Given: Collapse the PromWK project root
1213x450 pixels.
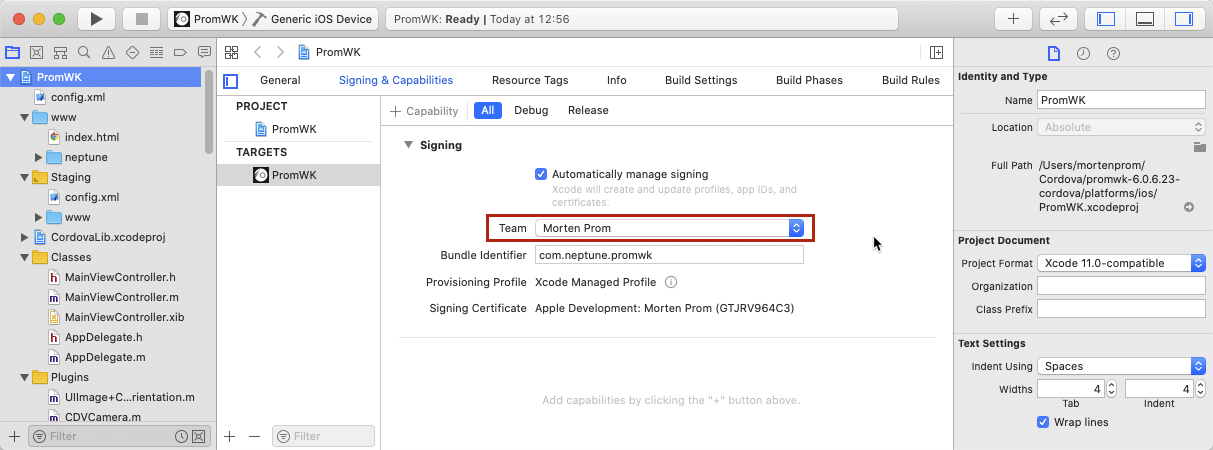Looking at the screenshot, I should [x=10, y=77].
